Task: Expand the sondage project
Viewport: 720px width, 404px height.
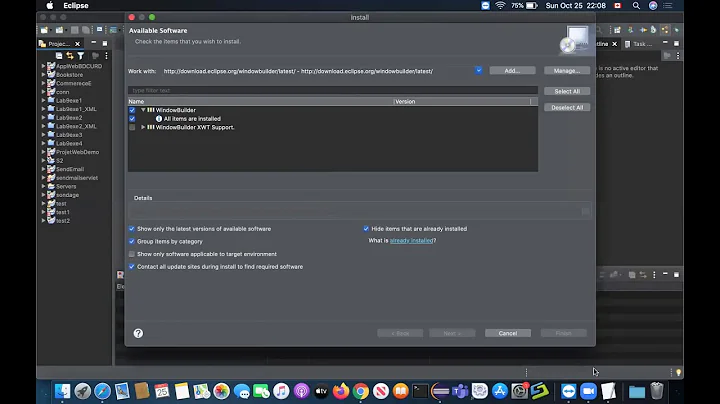Action: (x=44, y=195)
